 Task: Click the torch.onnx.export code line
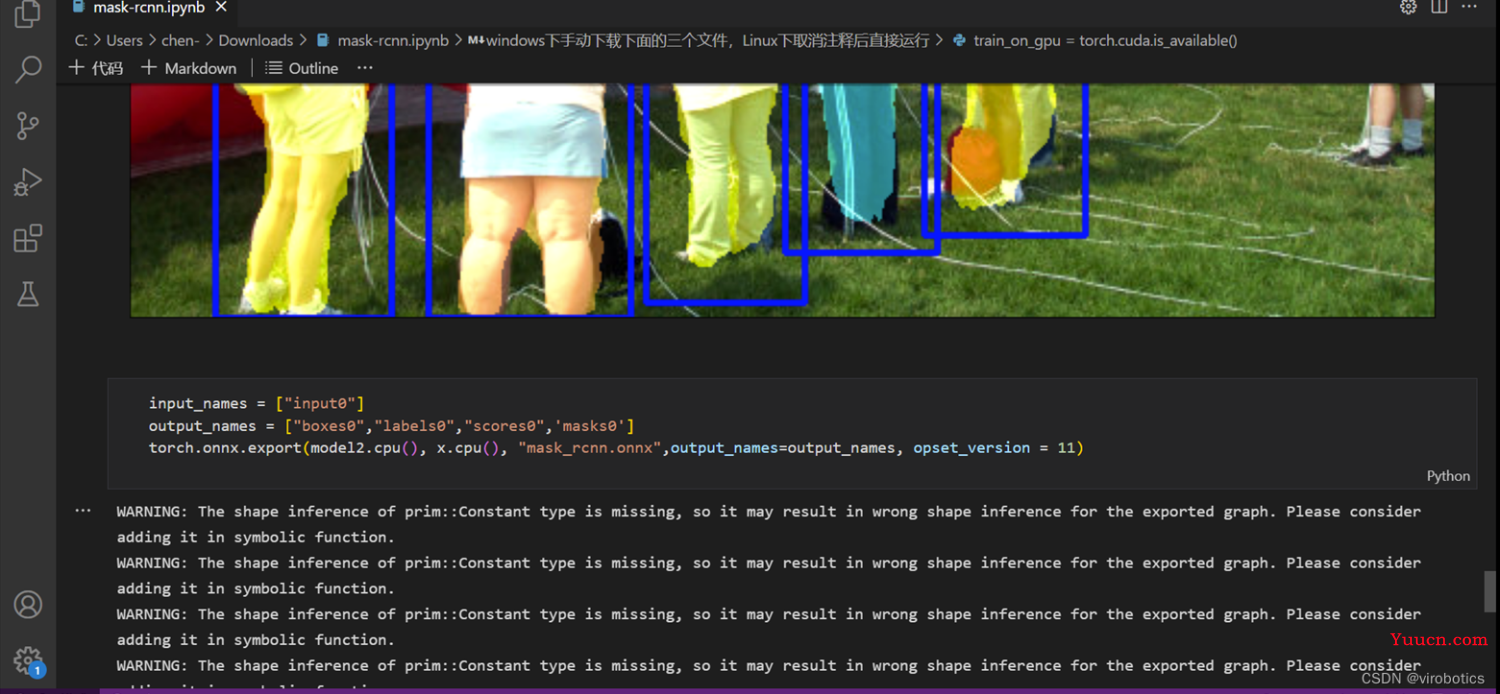tap(616, 447)
